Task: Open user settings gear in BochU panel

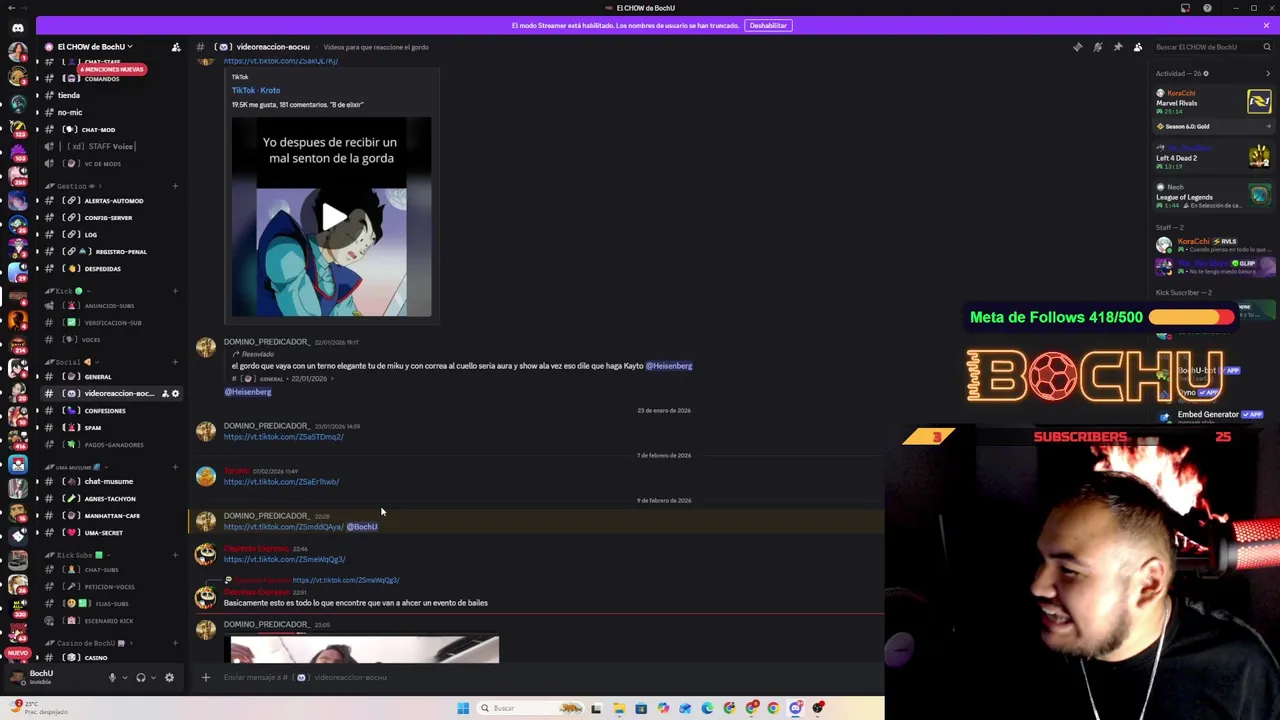Action: pyautogui.click(x=169, y=678)
